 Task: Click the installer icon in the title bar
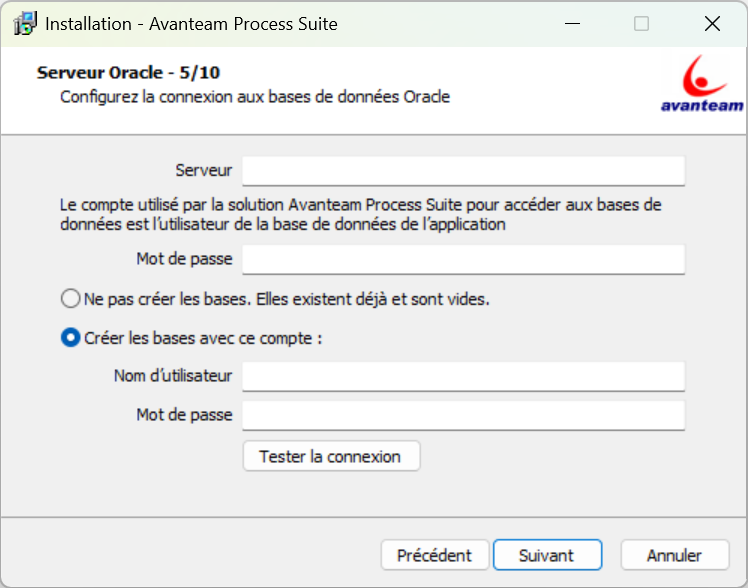pos(24,24)
